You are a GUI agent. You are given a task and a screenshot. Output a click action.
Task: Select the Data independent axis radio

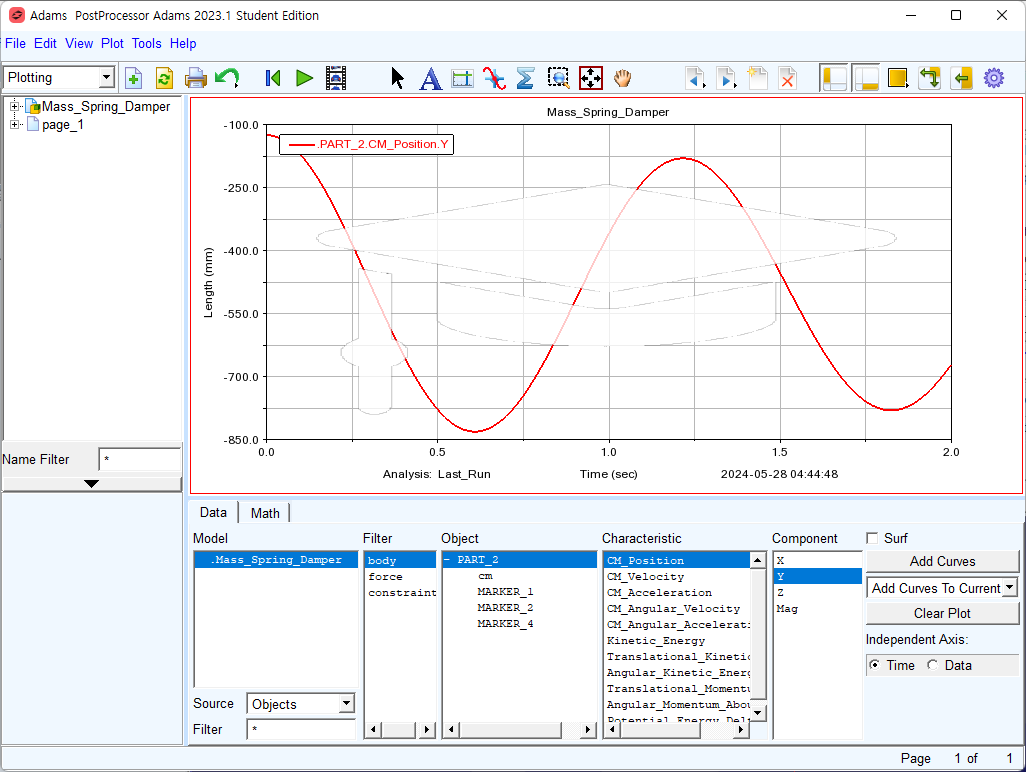click(932, 665)
